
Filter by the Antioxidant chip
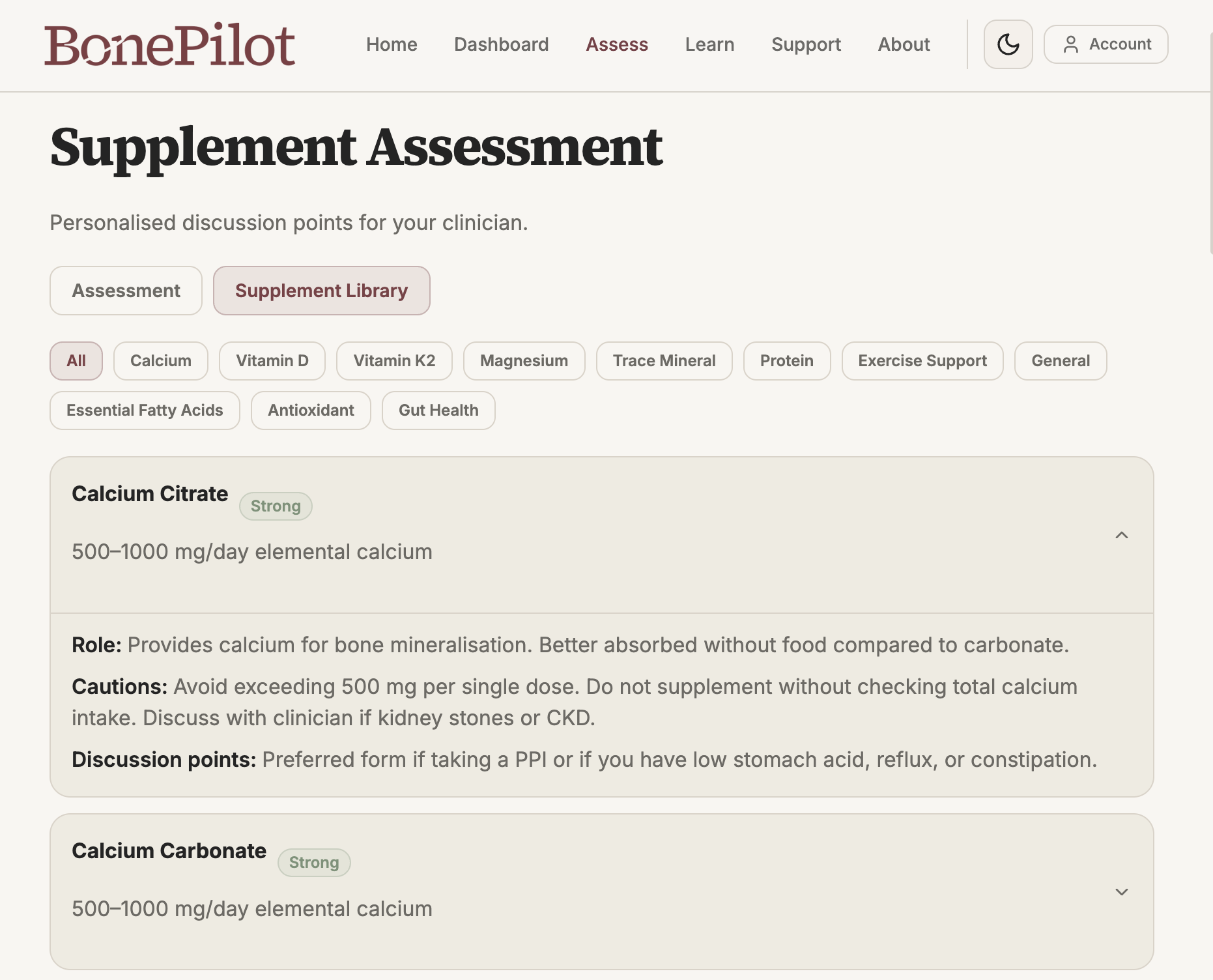coord(311,411)
